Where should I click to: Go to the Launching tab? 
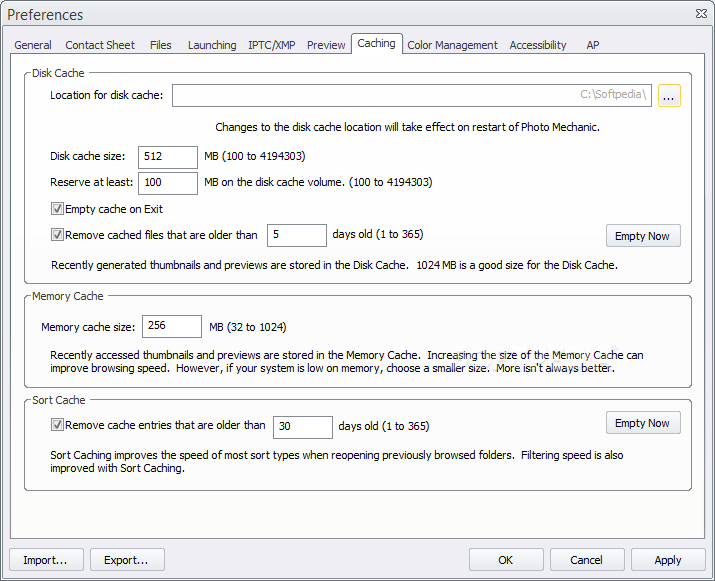[212, 45]
